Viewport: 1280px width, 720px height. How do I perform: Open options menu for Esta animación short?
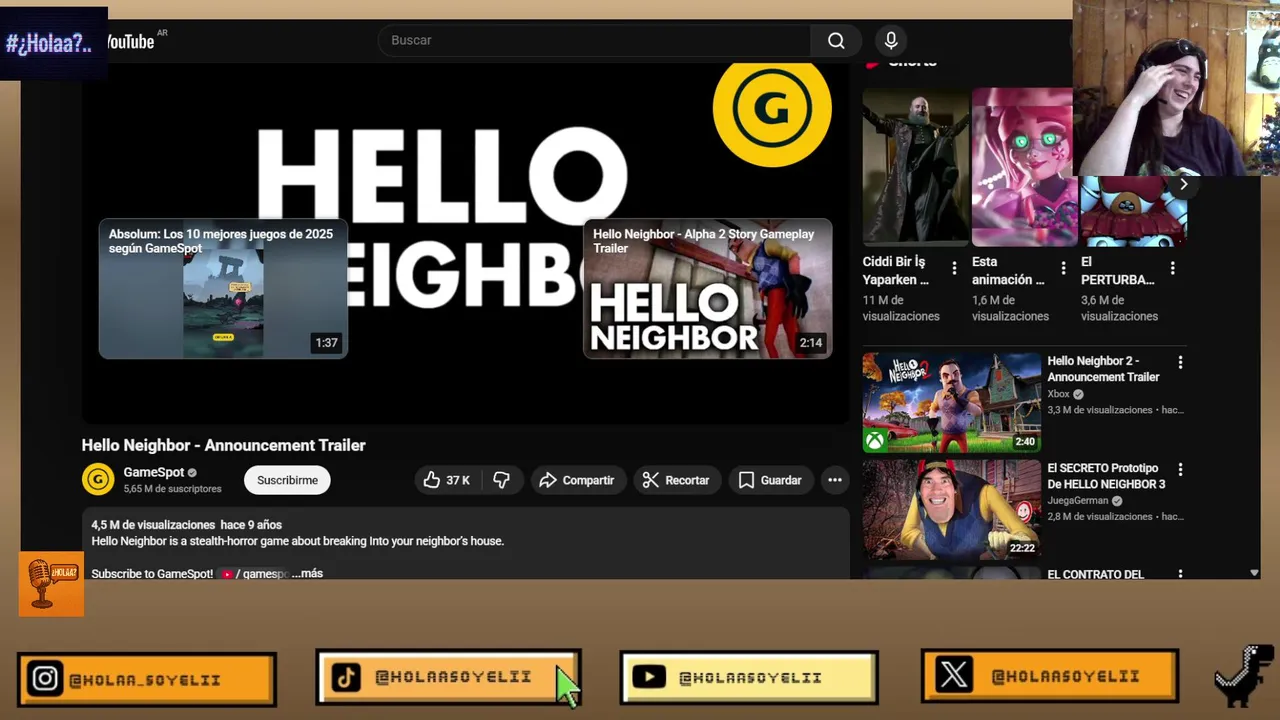click(x=1063, y=268)
